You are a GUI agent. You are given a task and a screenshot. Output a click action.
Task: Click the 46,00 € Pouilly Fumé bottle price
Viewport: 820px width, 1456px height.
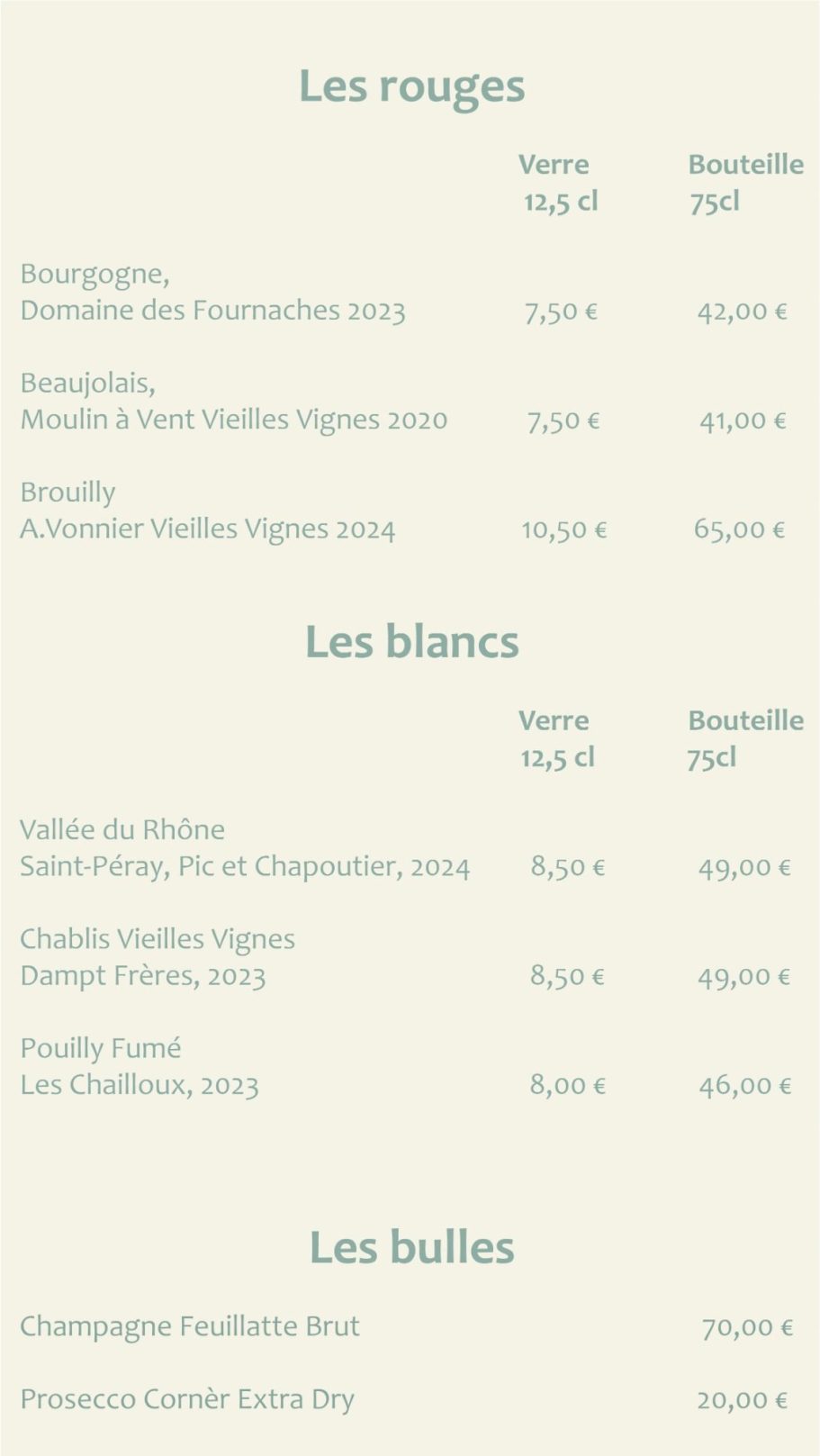point(744,1085)
